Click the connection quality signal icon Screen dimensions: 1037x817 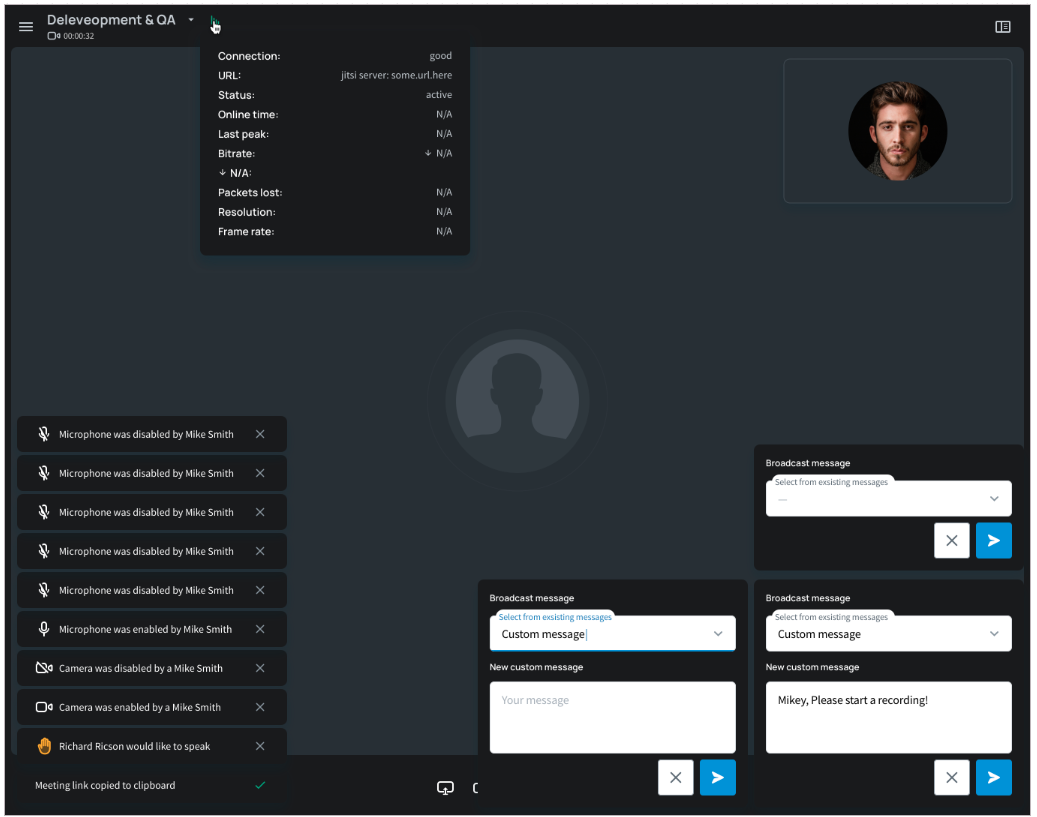point(214,21)
